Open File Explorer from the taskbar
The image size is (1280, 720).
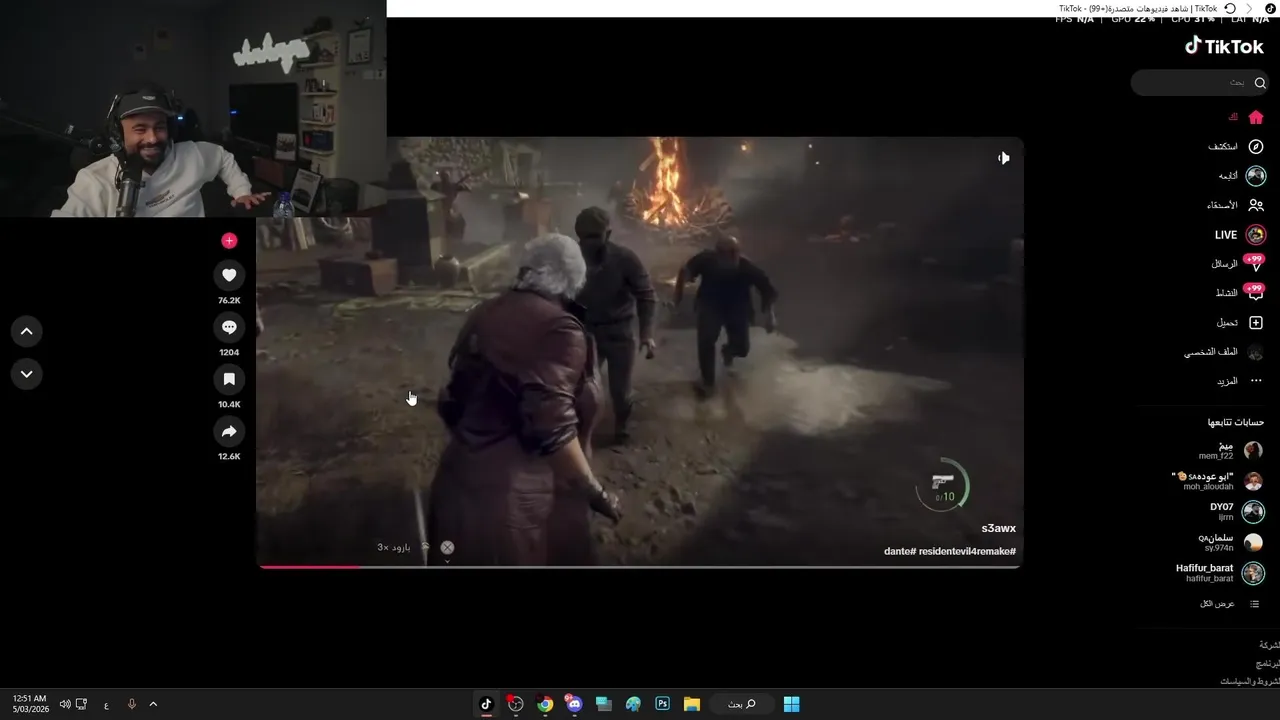[691, 704]
